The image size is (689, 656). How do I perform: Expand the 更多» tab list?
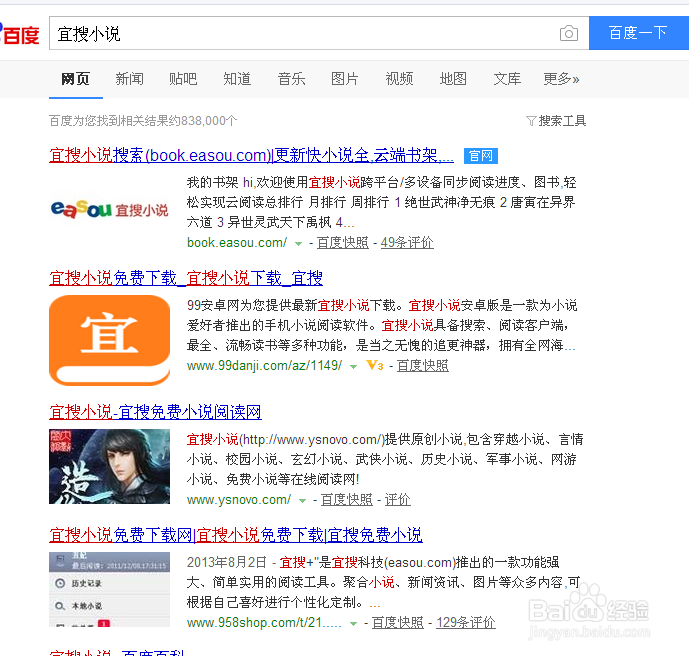click(x=562, y=79)
